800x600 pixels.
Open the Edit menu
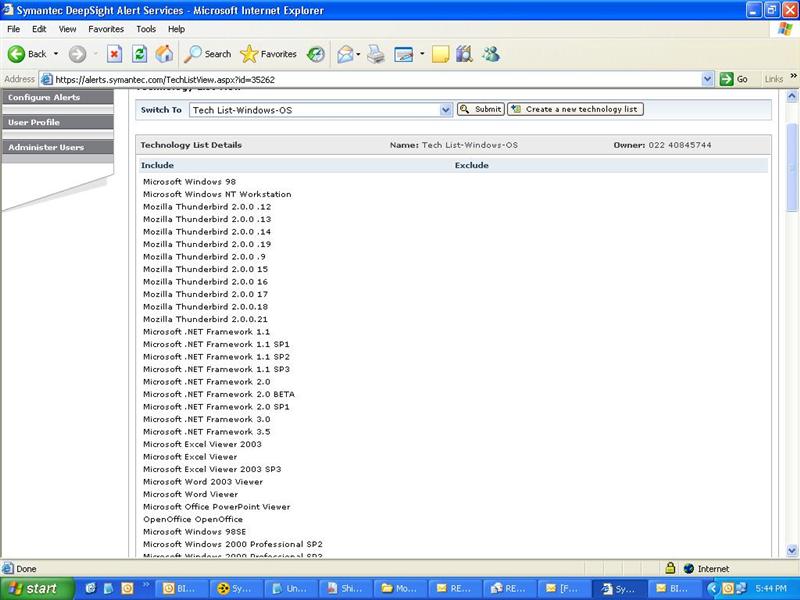coord(39,29)
